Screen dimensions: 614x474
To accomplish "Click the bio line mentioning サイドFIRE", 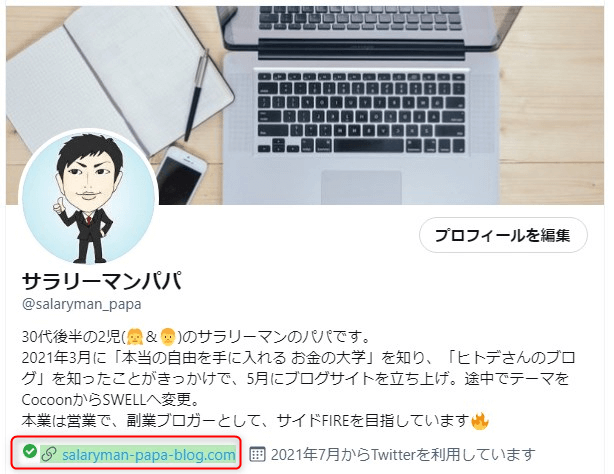I will (x=255, y=421).
